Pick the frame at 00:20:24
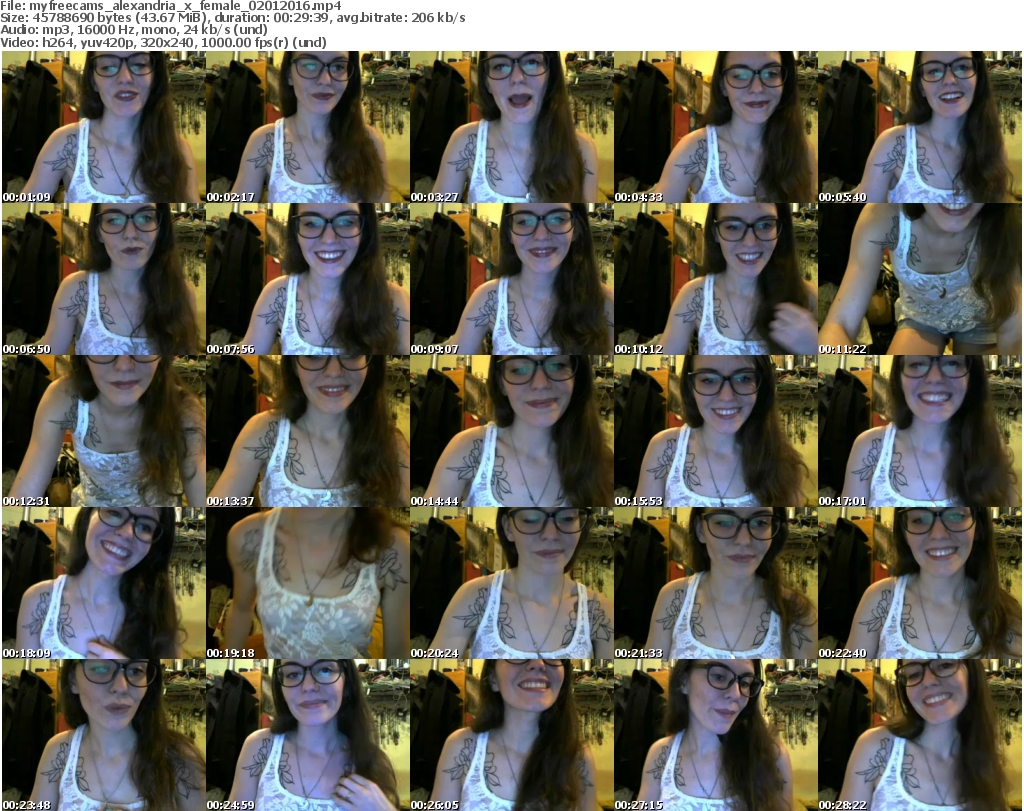 511,583
